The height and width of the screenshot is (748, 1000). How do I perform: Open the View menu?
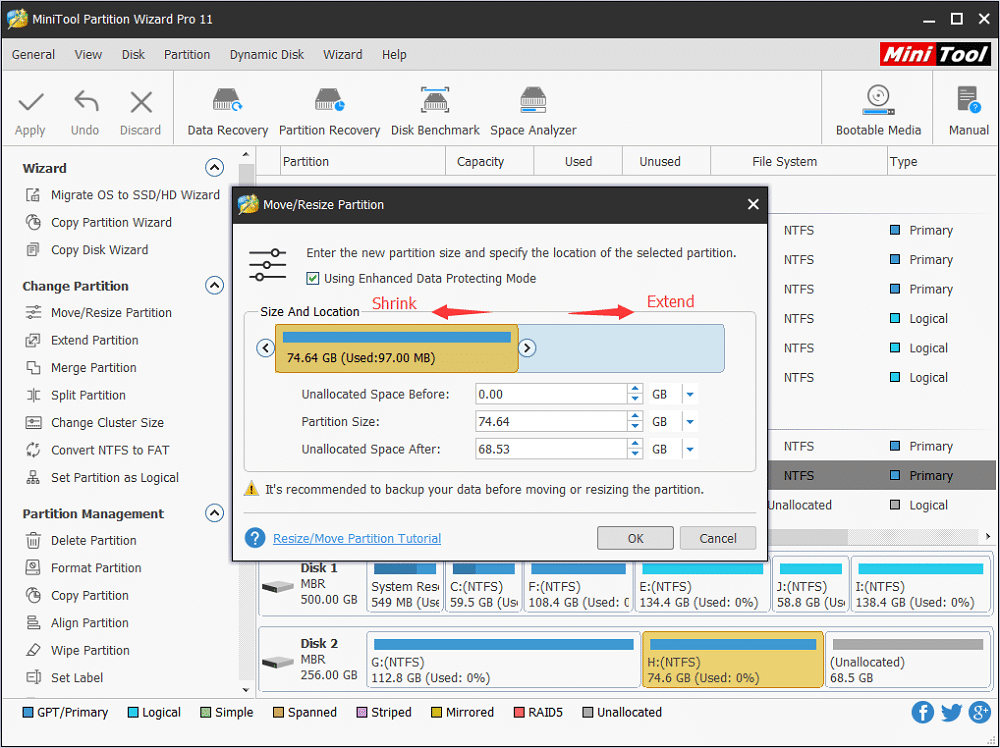tap(88, 55)
